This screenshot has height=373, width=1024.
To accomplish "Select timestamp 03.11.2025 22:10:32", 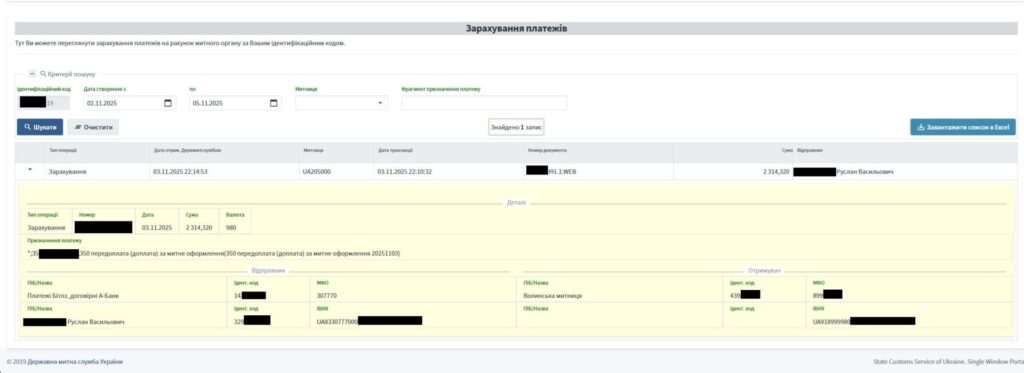I will point(405,171).
